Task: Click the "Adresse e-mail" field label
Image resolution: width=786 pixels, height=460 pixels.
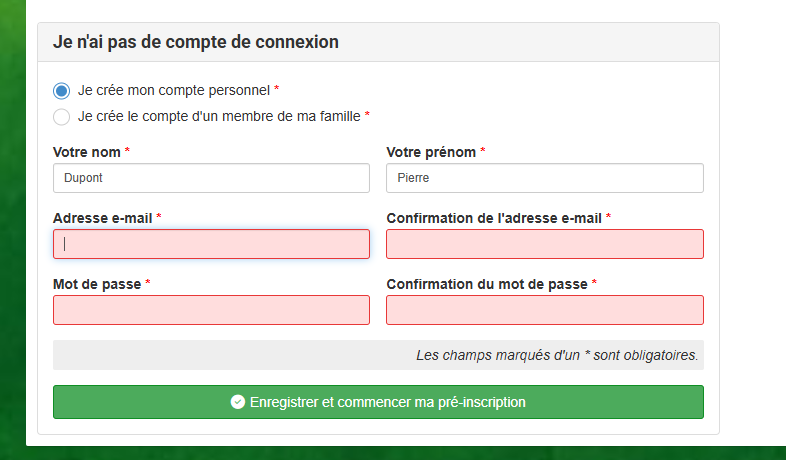Action: [x=103, y=218]
